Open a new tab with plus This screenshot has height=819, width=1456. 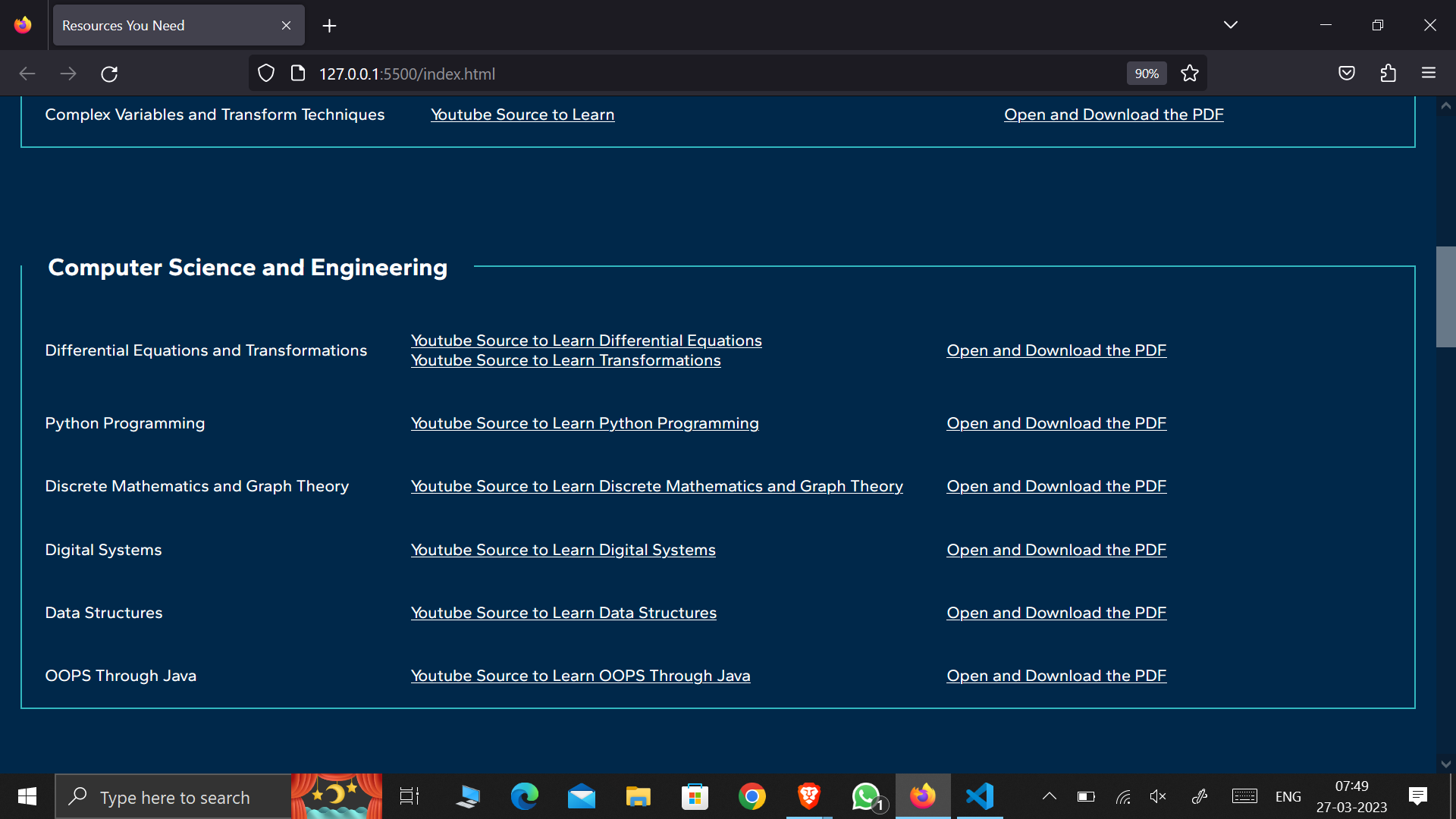click(329, 26)
